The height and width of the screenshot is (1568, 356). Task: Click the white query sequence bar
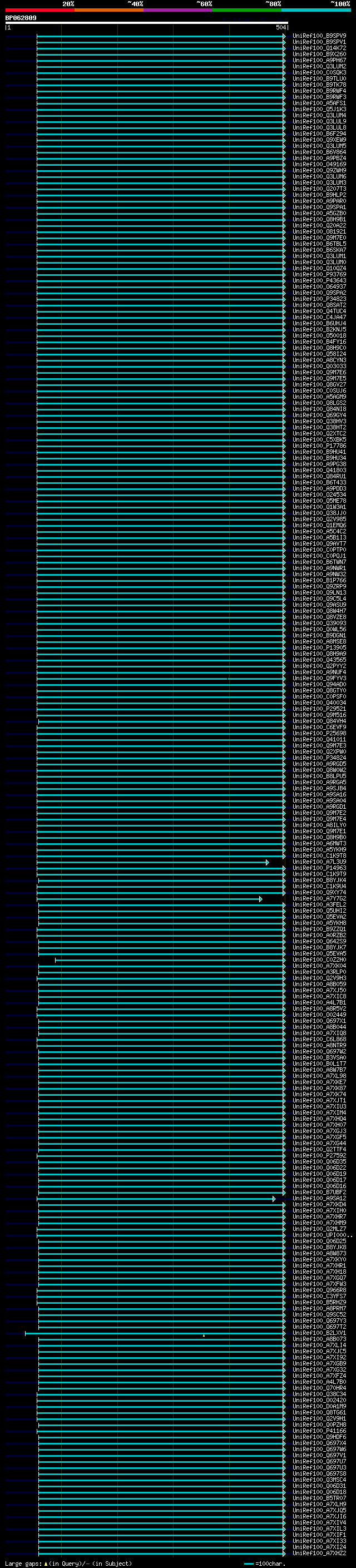147,23
